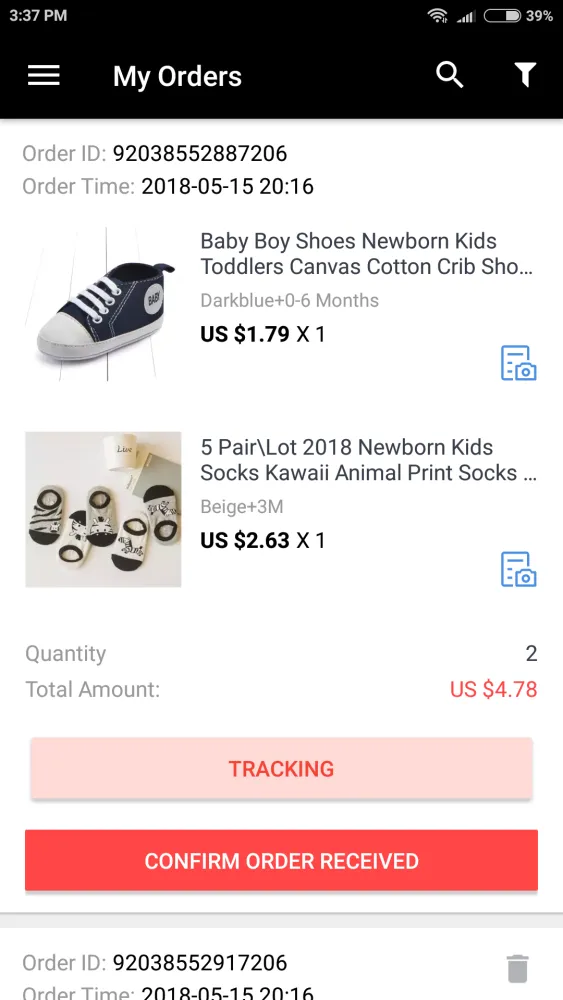Open the navy baby shoe thumbnail
This screenshot has height=1000, width=563.
(x=103, y=304)
